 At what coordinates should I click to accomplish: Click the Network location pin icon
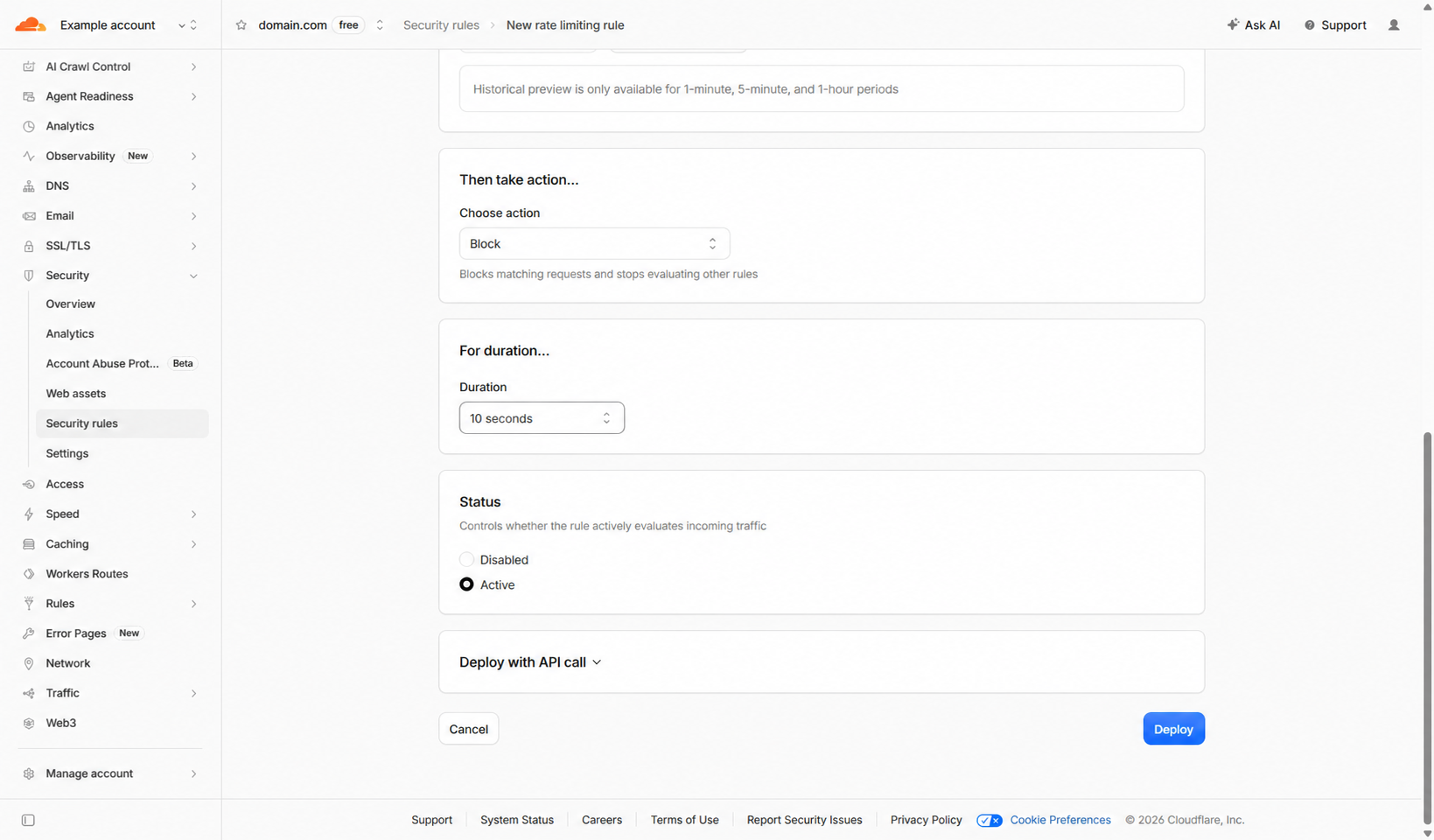pos(29,663)
